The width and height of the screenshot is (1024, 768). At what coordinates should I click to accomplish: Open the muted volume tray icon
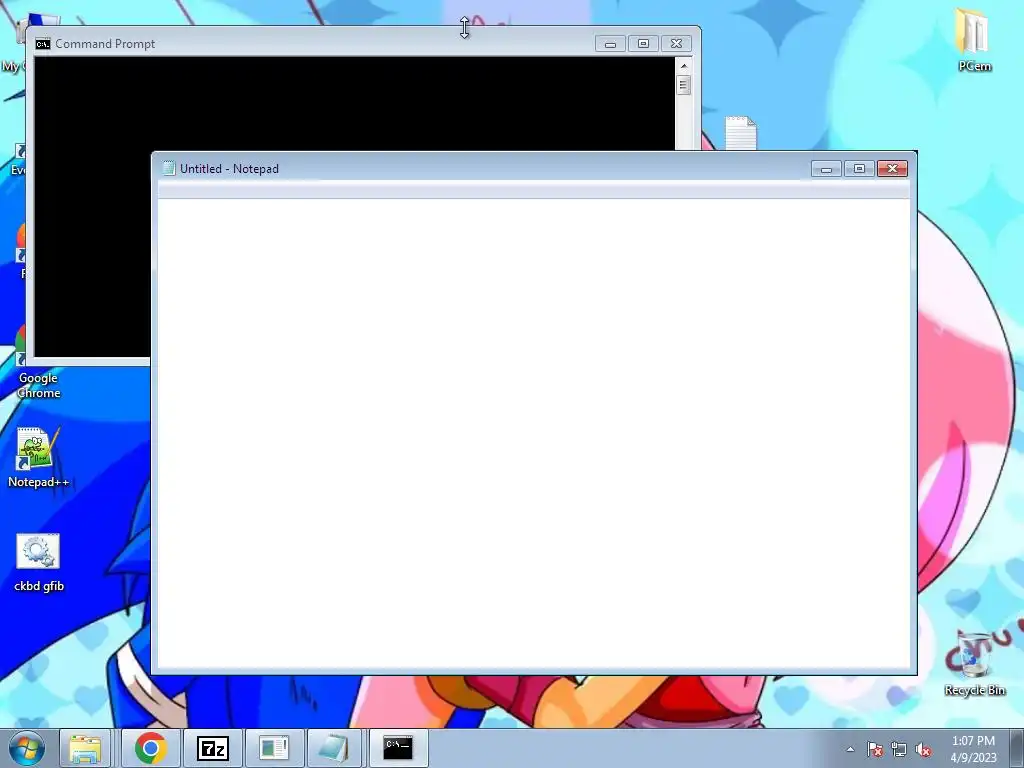[923, 749]
